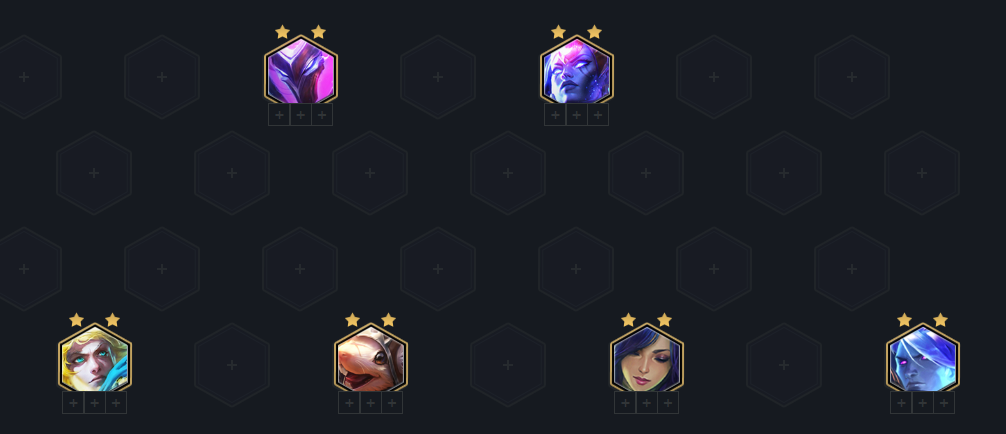Screen dimensions: 1006x434
Task: Add middle item to purple helmet champion
Action: tap(300, 115)
